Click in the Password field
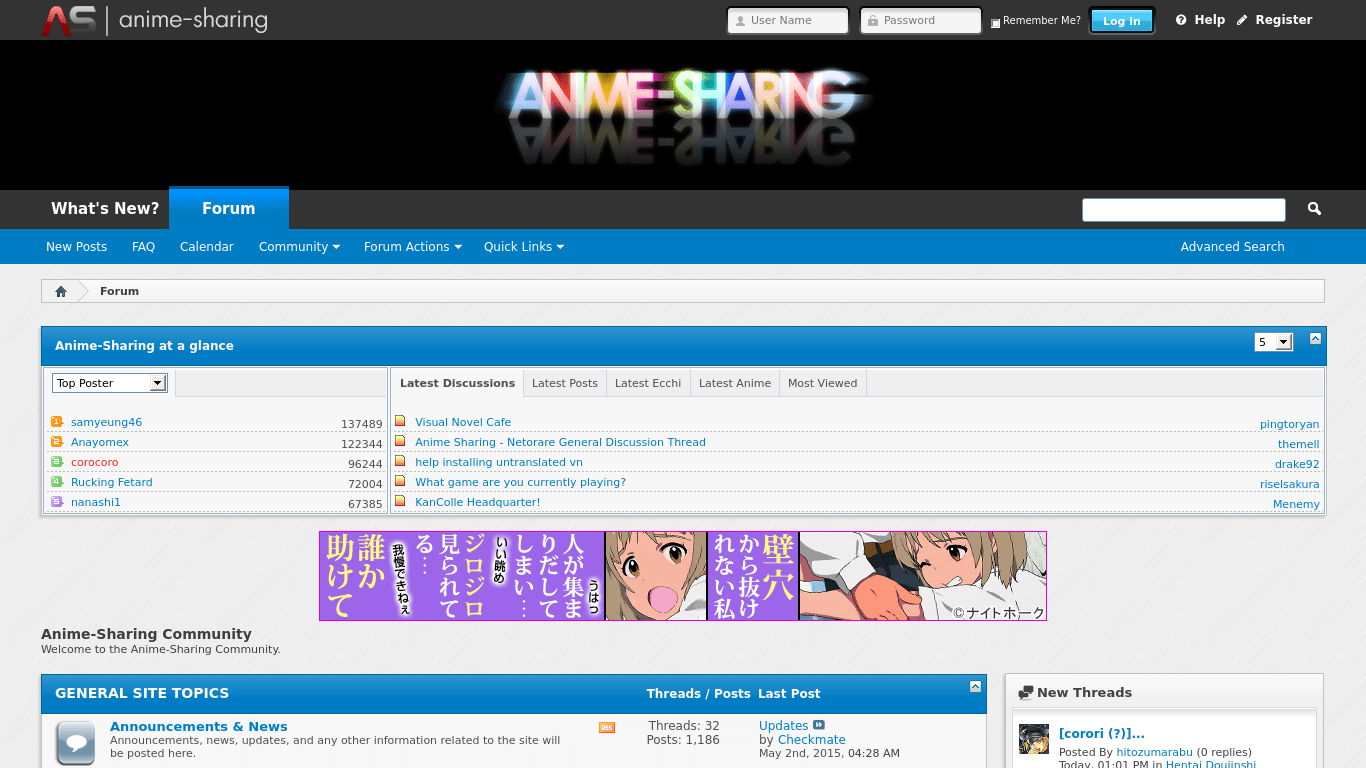Viewport: 1366px width, 768px height. tap(921, 20)
